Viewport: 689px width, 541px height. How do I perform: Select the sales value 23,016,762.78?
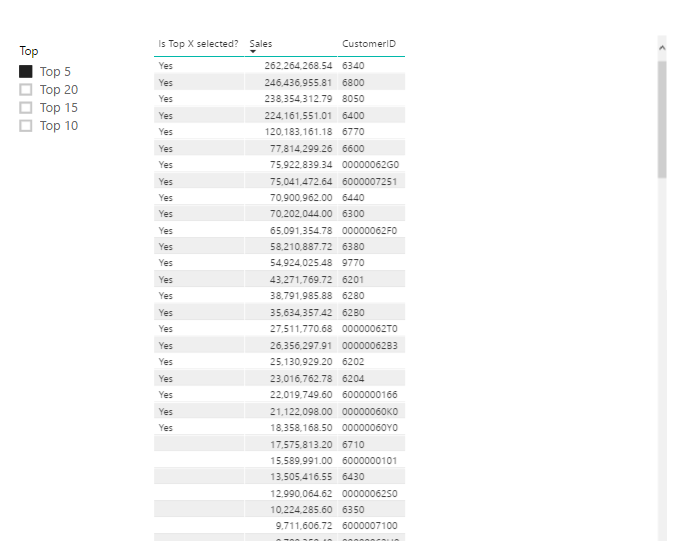301,378
